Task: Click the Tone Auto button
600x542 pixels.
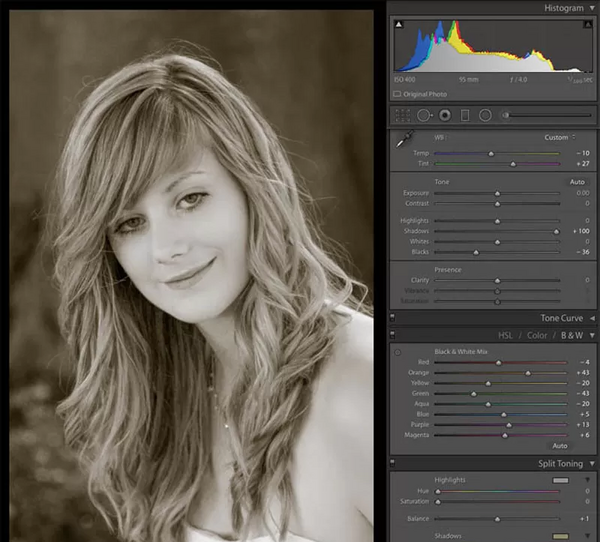Action: [x=577, y=182]
